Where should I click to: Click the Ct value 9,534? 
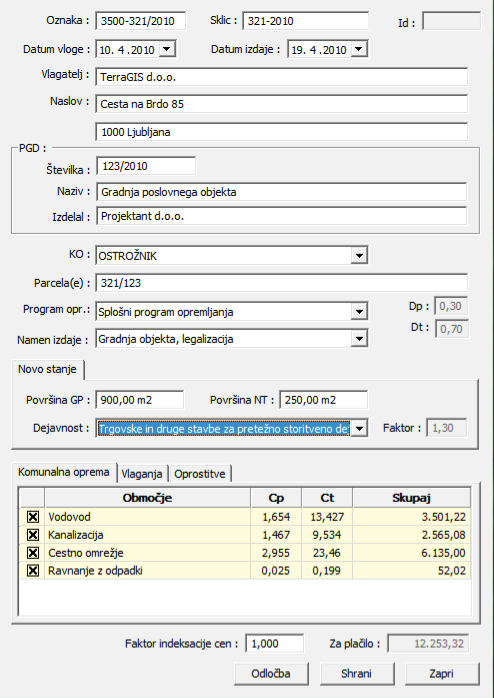[327, 535]
